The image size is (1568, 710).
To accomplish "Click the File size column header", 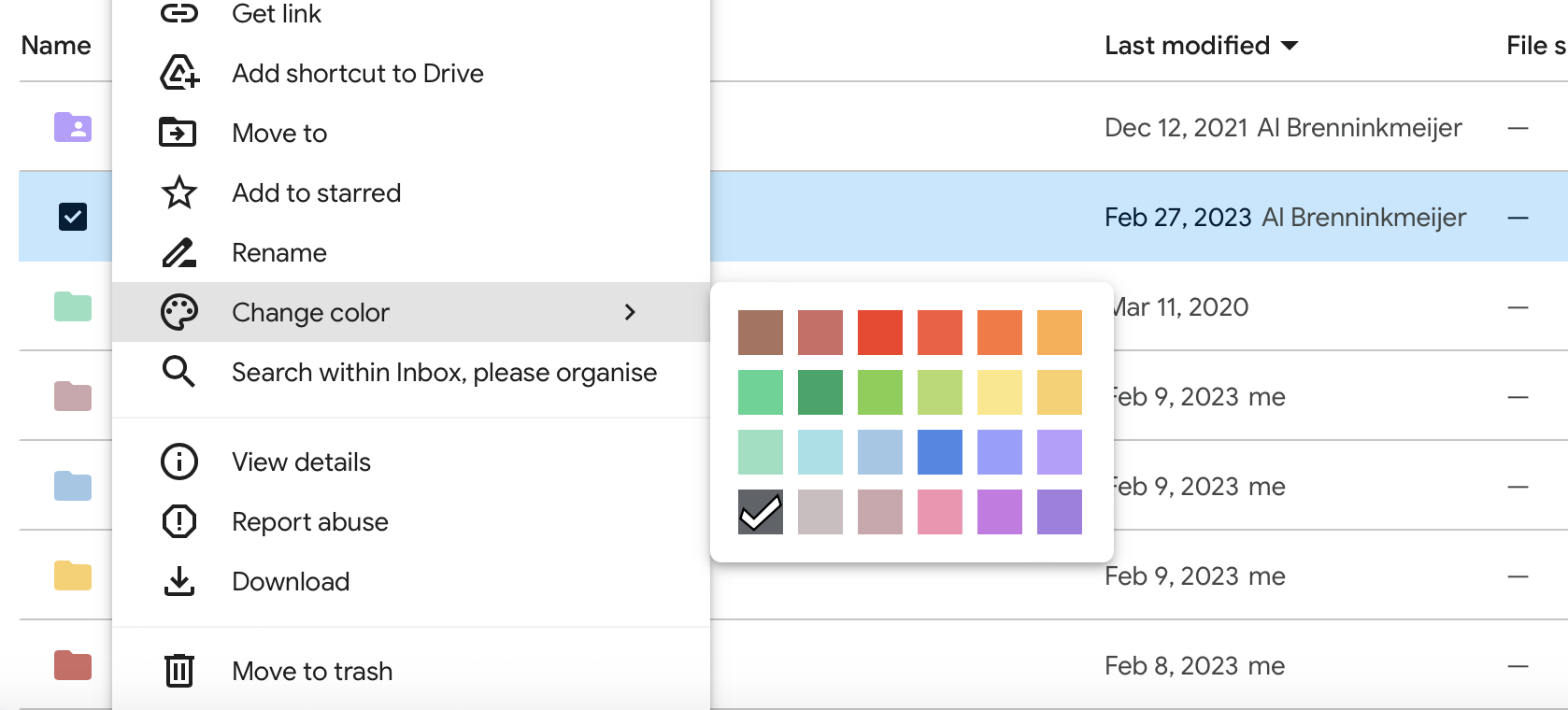I will point(1536,46).
